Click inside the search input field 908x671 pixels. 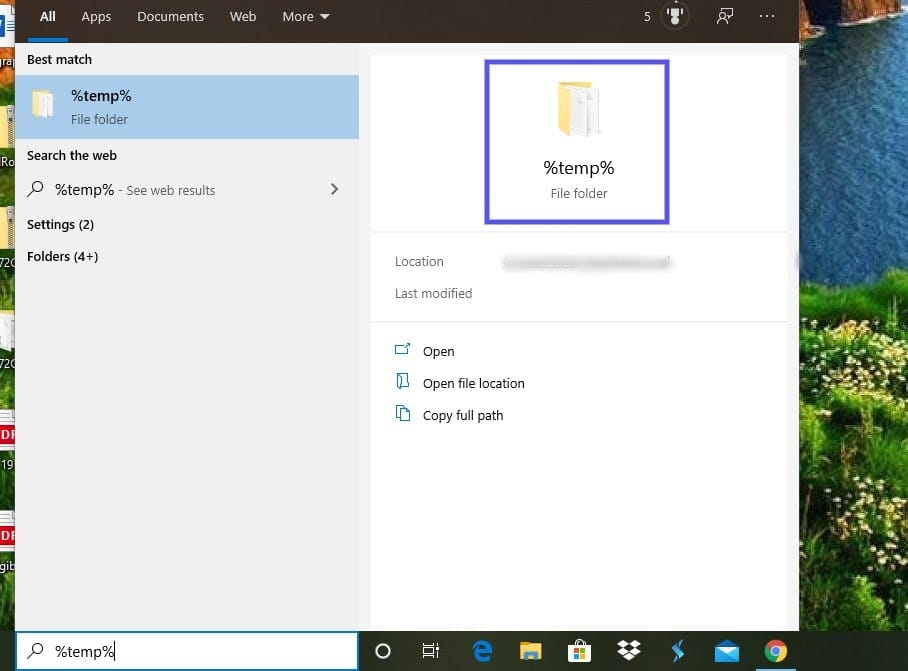[x=185, y=651]
